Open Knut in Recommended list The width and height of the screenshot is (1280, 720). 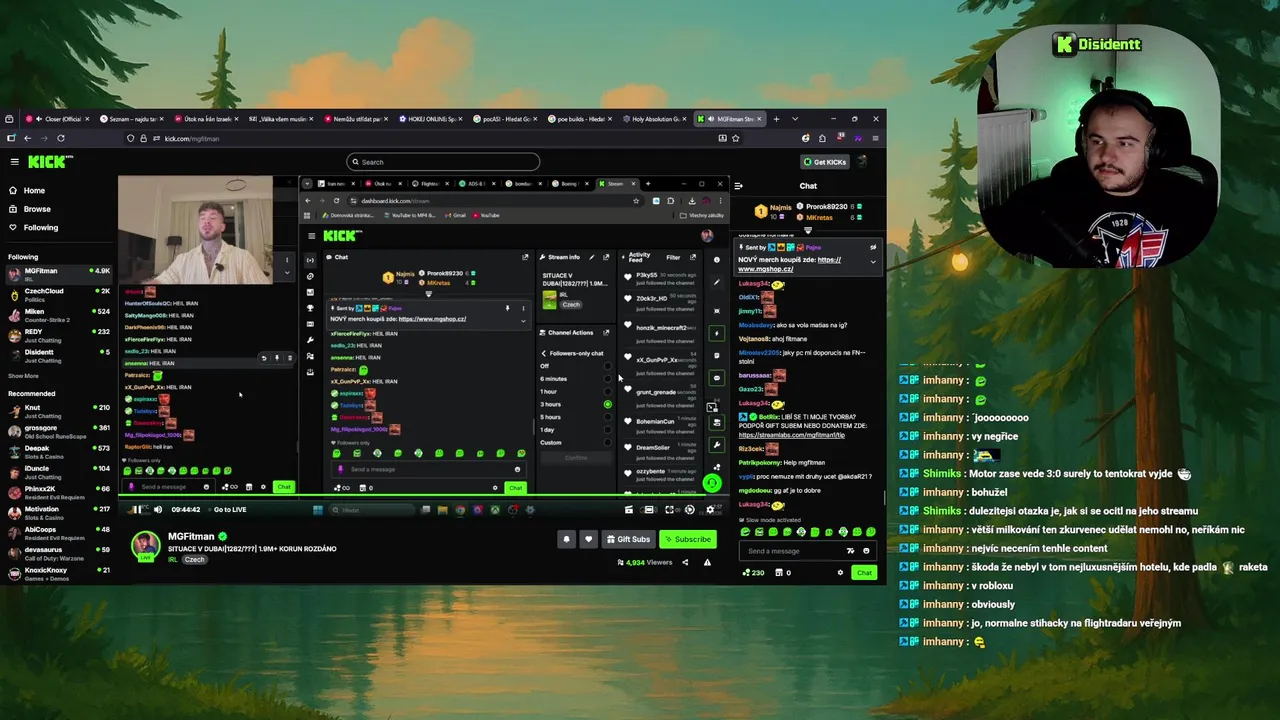pyautogui.click(x=58, y=411)
